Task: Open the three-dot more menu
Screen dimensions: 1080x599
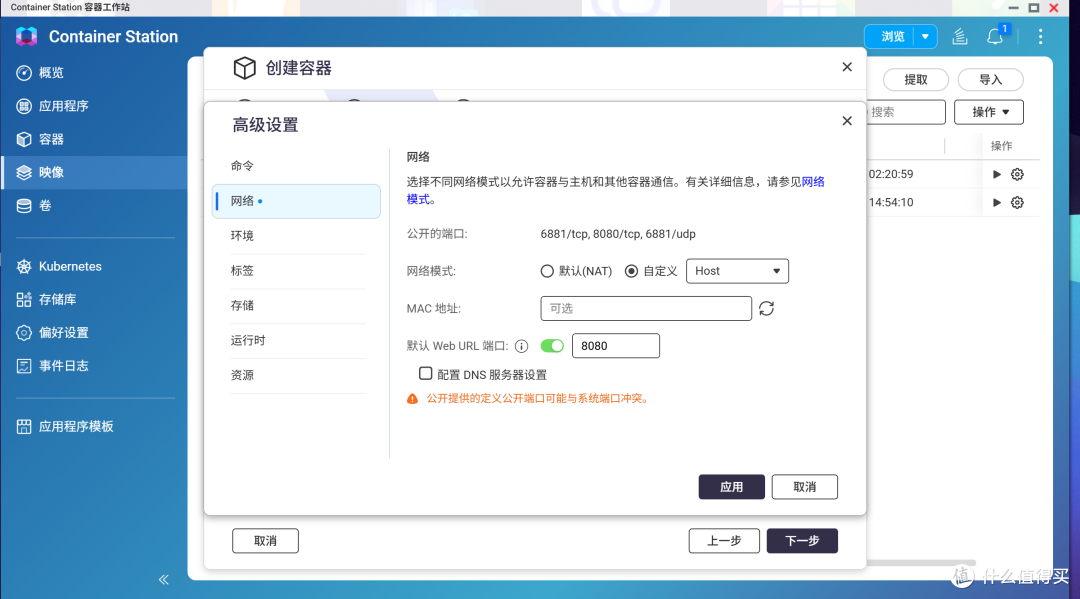Action: coord(1040,36)
